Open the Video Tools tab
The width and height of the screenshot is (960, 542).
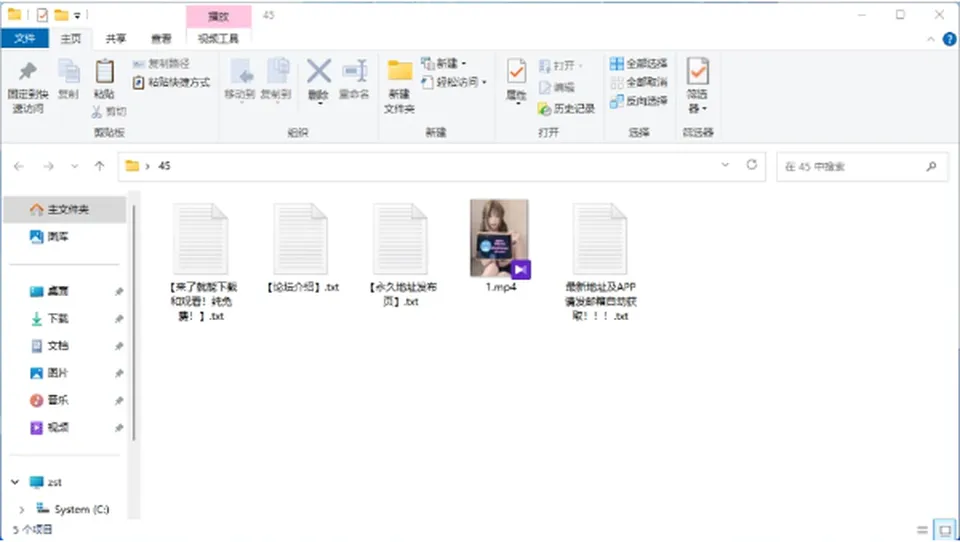pos(218,39)
